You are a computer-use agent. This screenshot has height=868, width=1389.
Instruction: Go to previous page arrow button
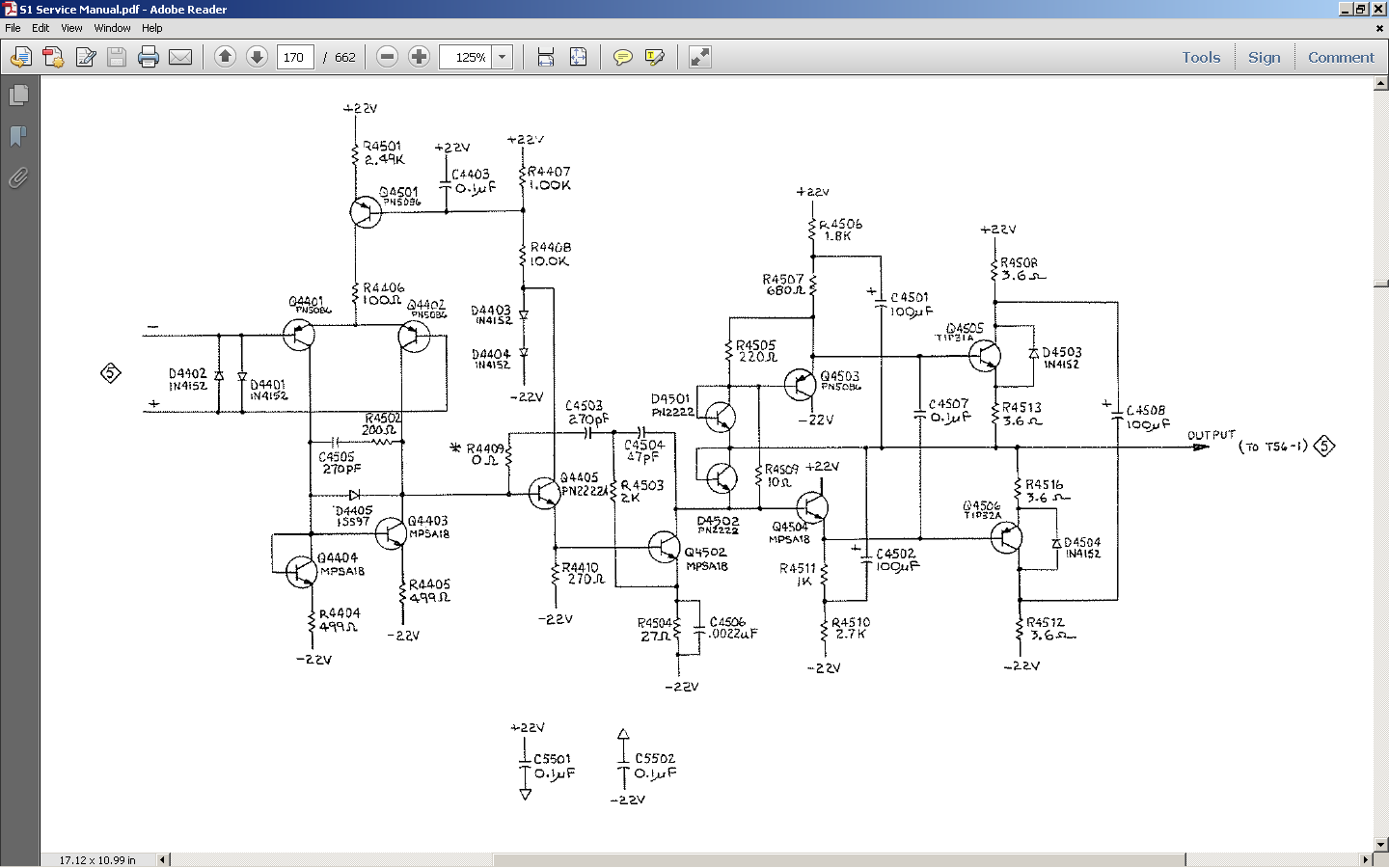pyautogui.click(x=225, y=57)
